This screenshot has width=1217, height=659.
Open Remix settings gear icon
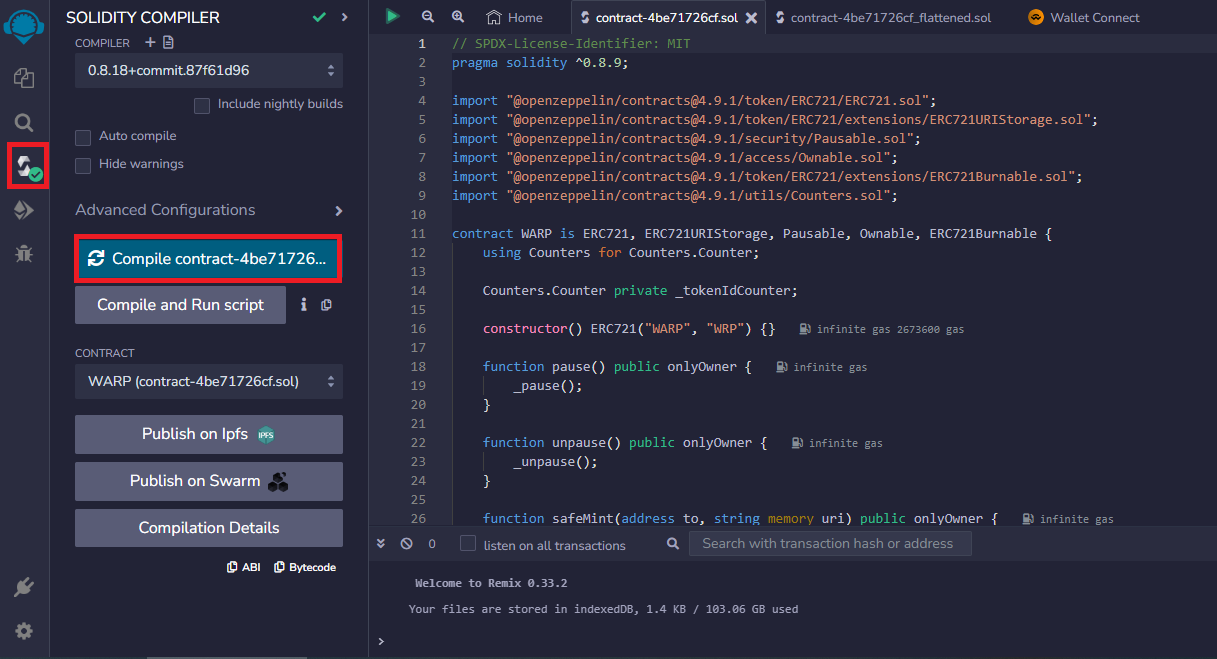coord(24,631)
